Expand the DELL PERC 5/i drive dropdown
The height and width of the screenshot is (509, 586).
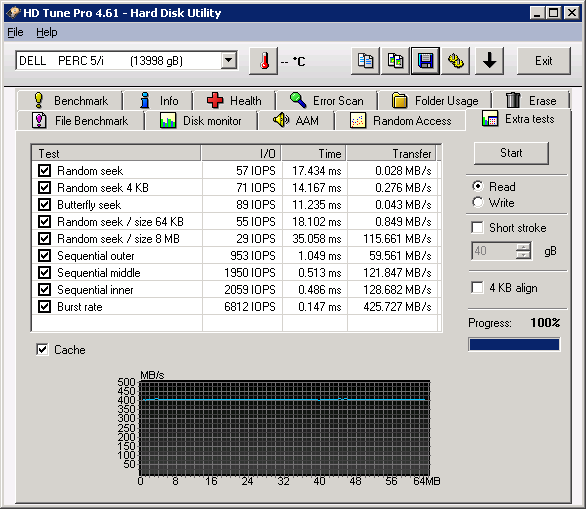(229, 61)
